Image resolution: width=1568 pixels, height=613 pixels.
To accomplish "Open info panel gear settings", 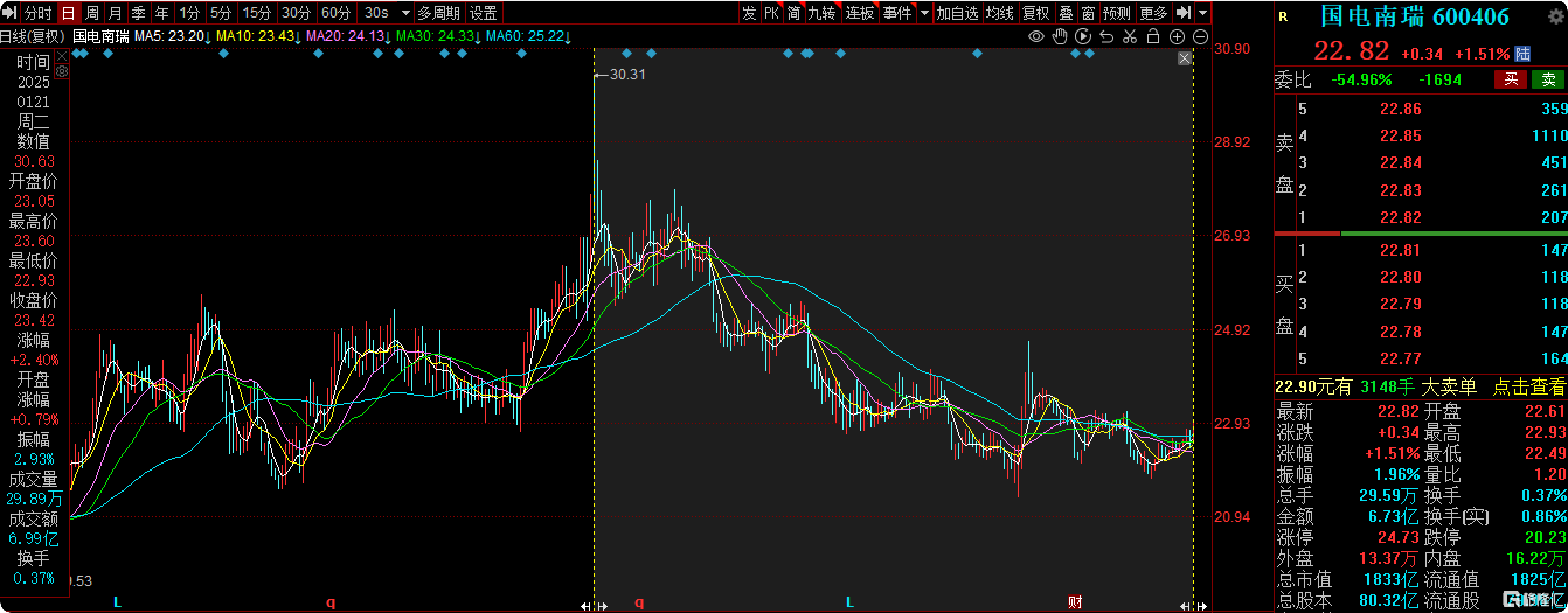I will [61, 72].
